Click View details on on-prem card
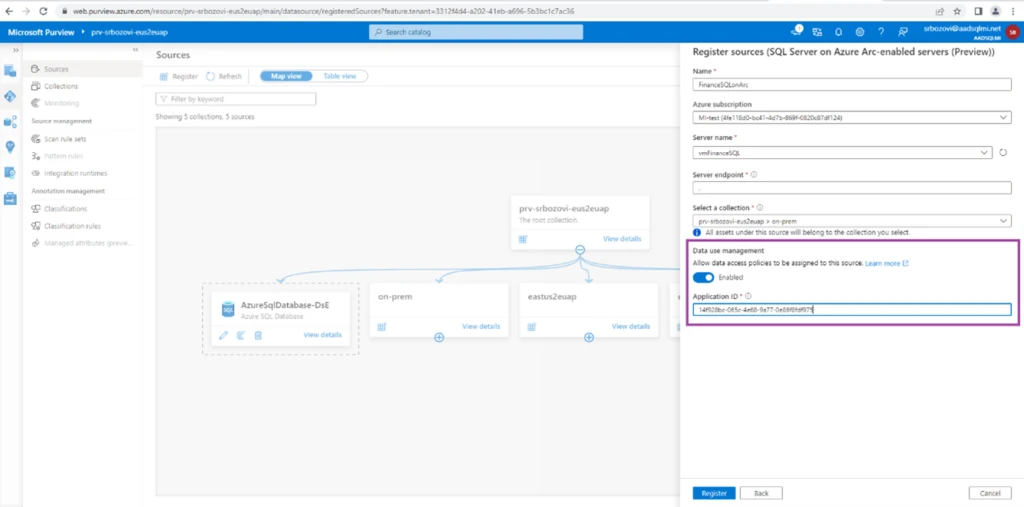The height and width of the screenshot is (507, 1024). (481, 327)
